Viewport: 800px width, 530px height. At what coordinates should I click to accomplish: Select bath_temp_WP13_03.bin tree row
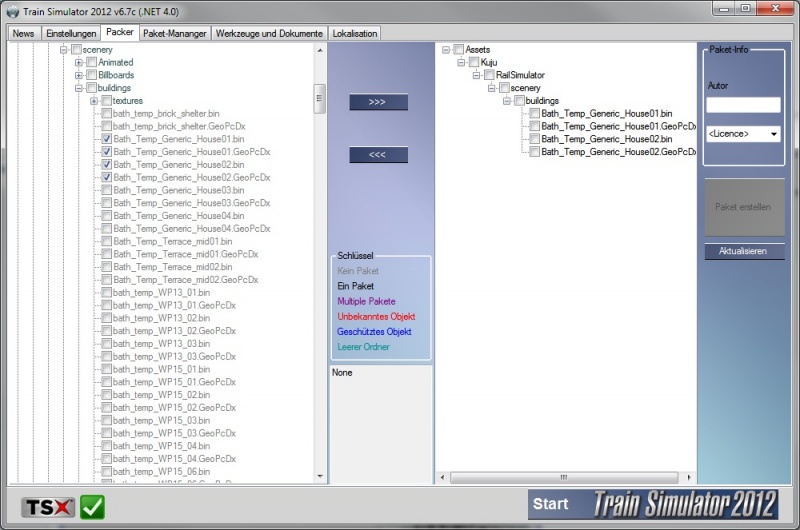[161, 344]
